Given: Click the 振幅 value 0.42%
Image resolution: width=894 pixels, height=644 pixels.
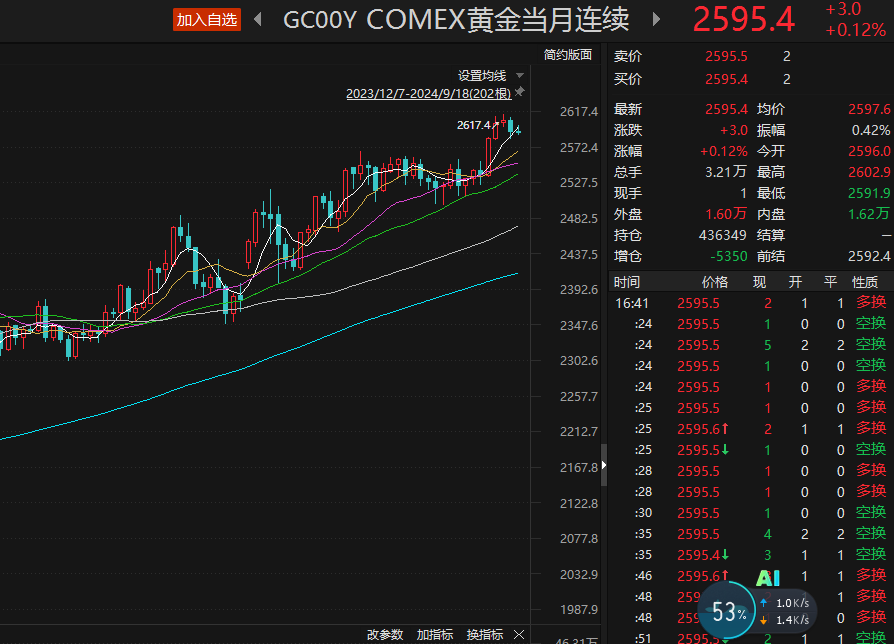Looking at the screenshot, I should [x=871, y=130].
